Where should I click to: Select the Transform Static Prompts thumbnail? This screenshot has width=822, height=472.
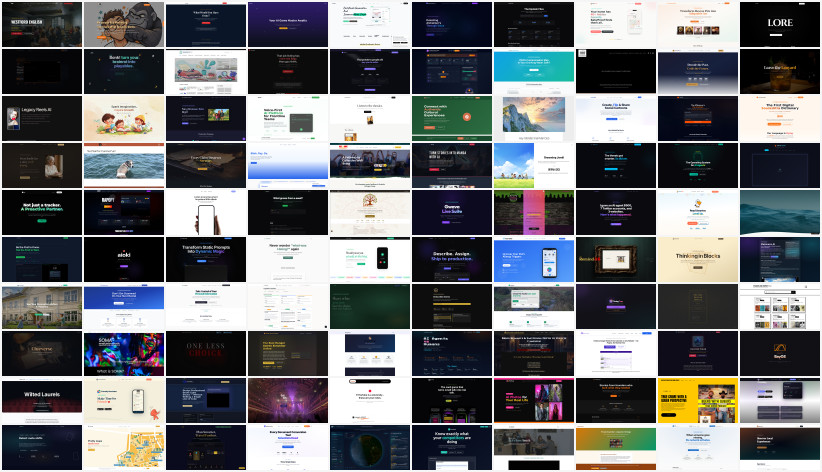[206, 260]
